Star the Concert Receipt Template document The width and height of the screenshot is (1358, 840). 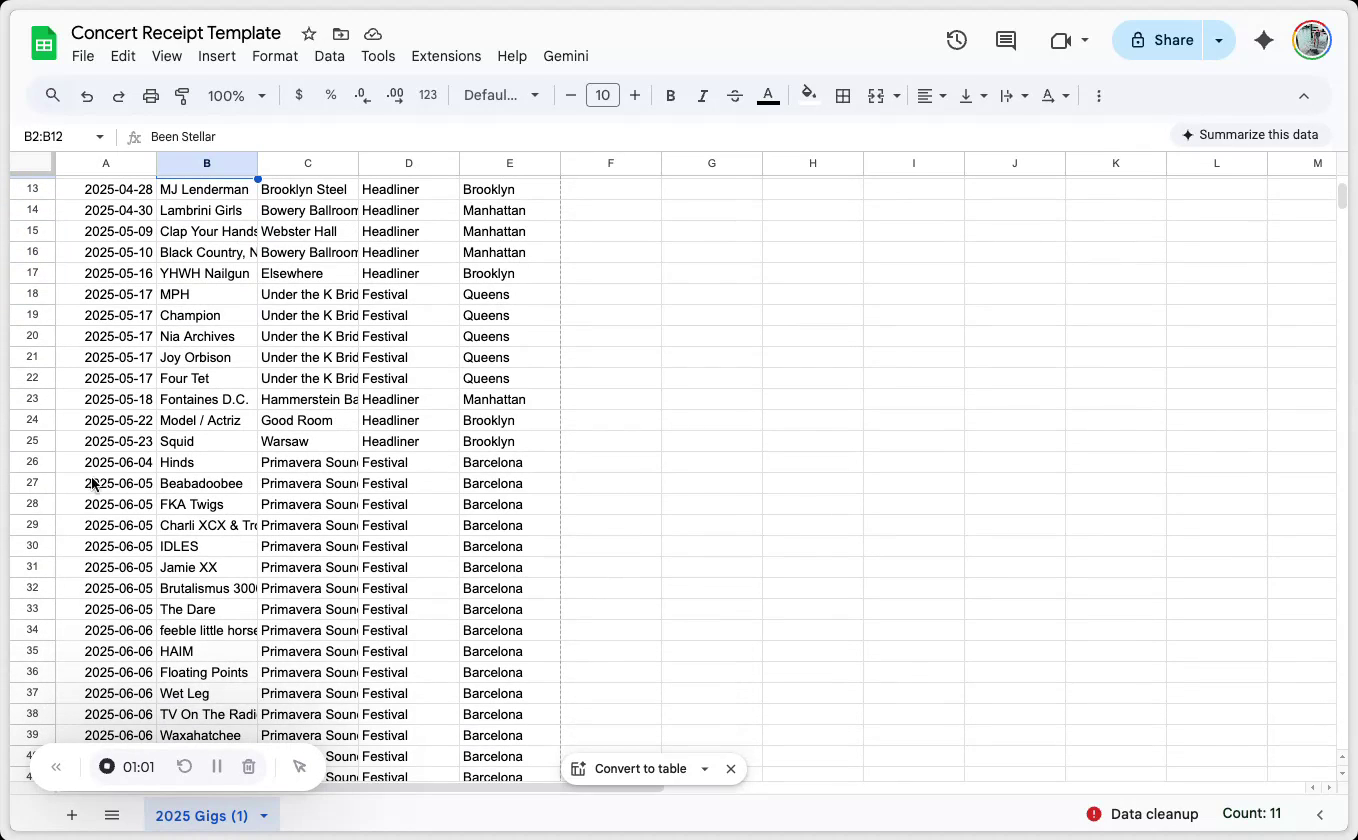309,34
